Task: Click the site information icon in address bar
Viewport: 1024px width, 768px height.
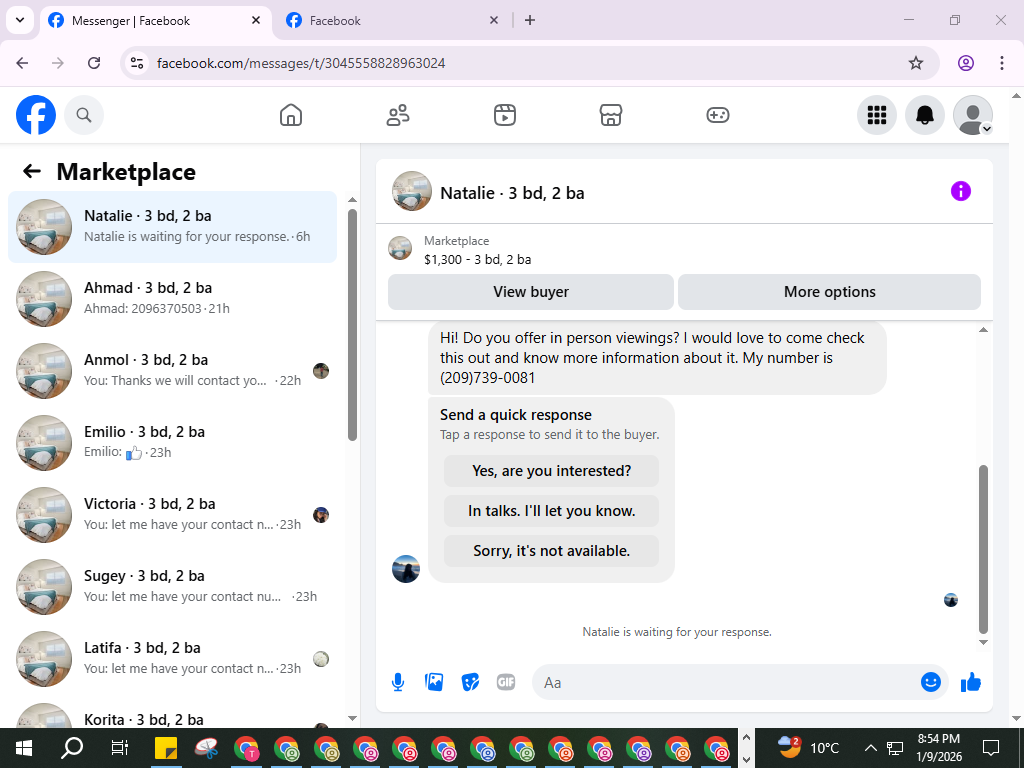Action: pyautogui.click(x=137, y=63)
